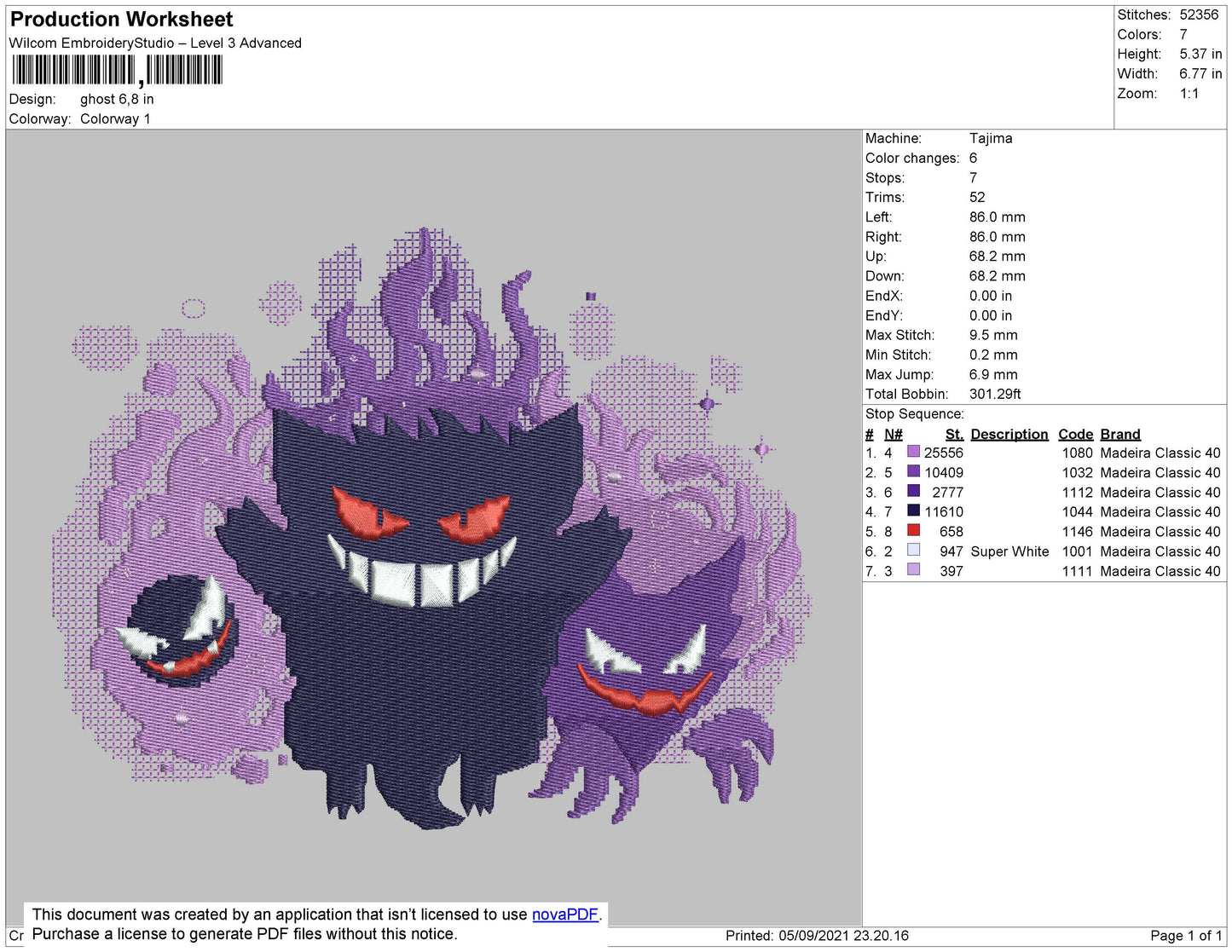Click the Trims value 52
Screen dimensions: 1232x952
coord(977,197)
